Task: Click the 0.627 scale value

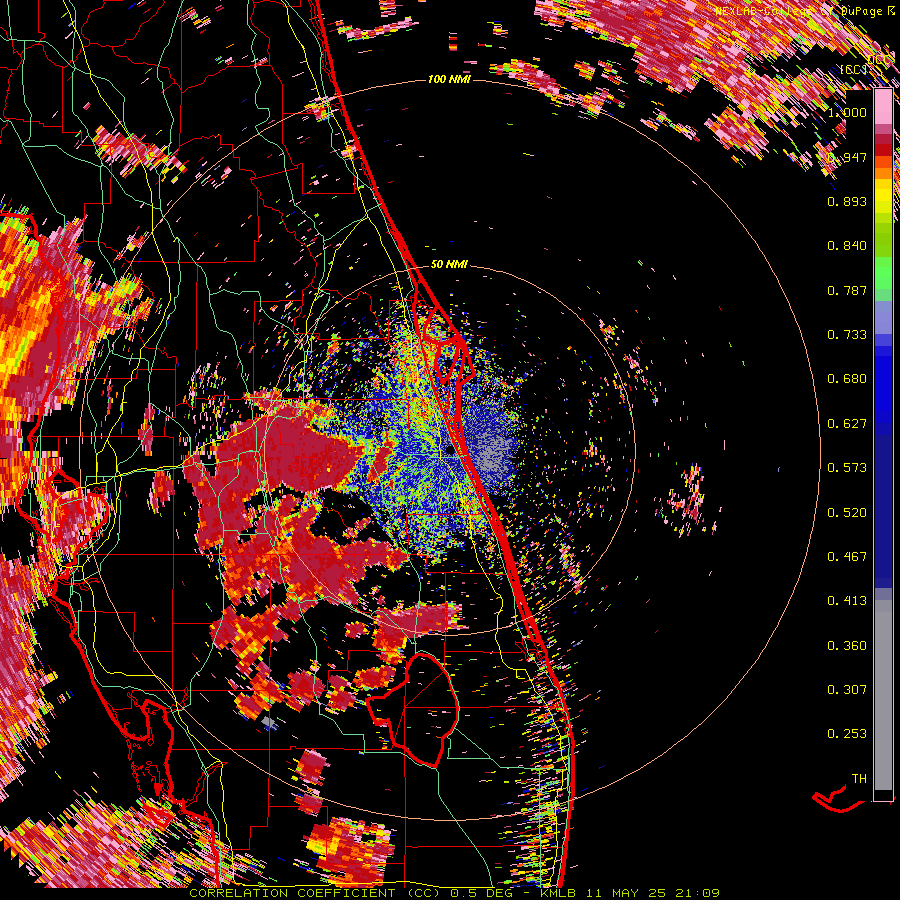Action: pos(847,424)
